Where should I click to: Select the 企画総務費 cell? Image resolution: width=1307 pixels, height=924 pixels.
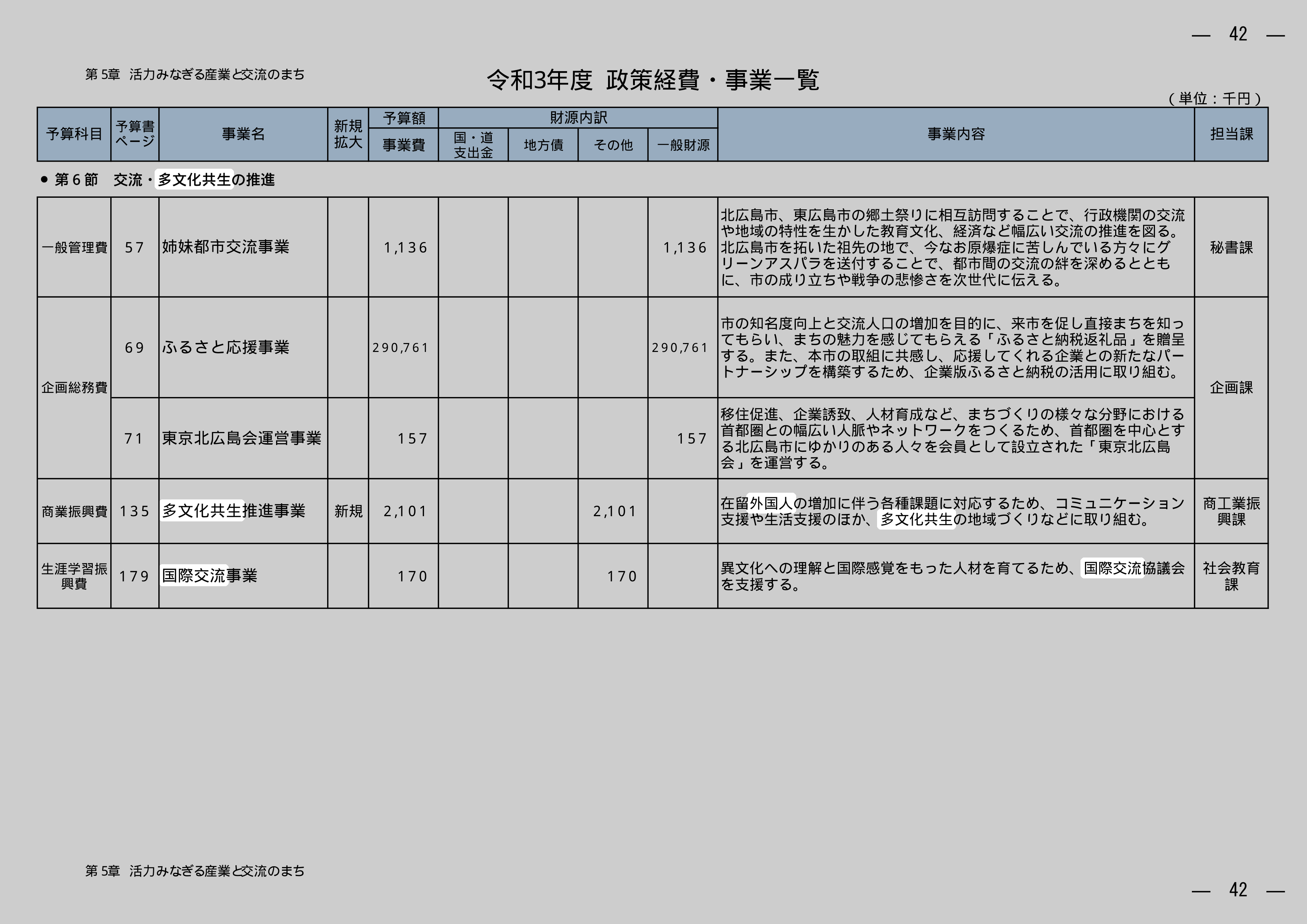pyautogui.click(x=74, y=387)
